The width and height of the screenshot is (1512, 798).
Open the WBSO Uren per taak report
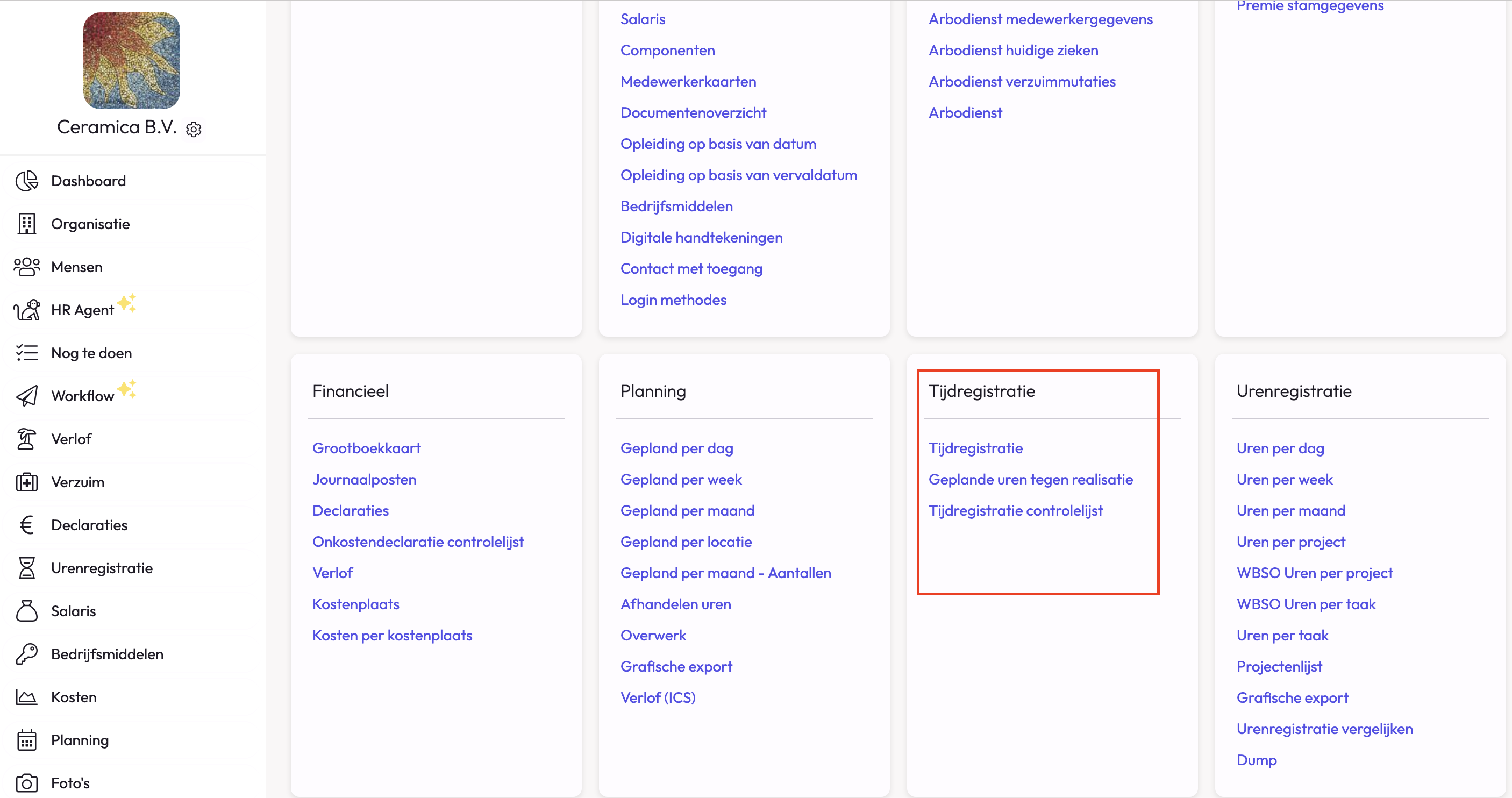point(1306,604)
